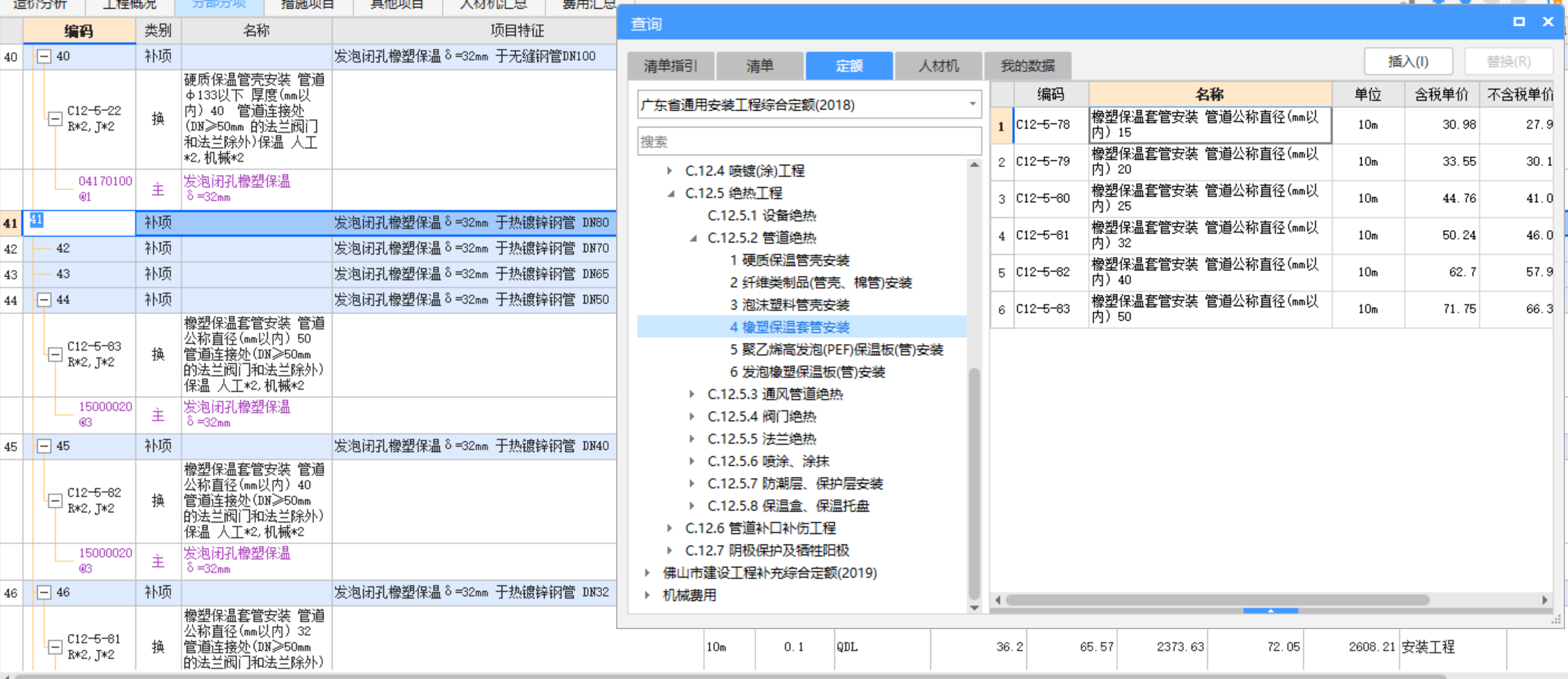
Task: Click the 含税单价 column header
Action: click(1441, 95)
